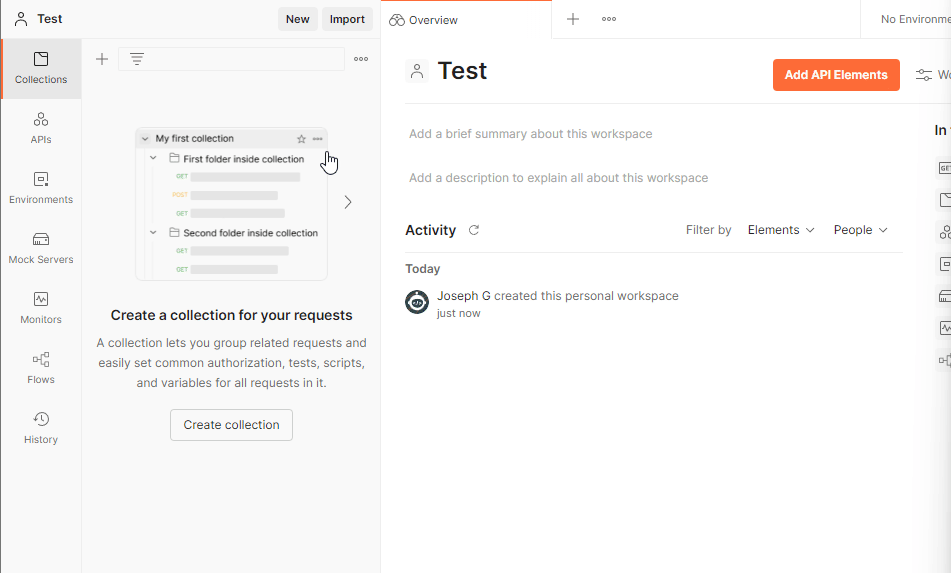Click 'Joseph G created this personal workspace' text
951x573 pixels.
point(557,295)
